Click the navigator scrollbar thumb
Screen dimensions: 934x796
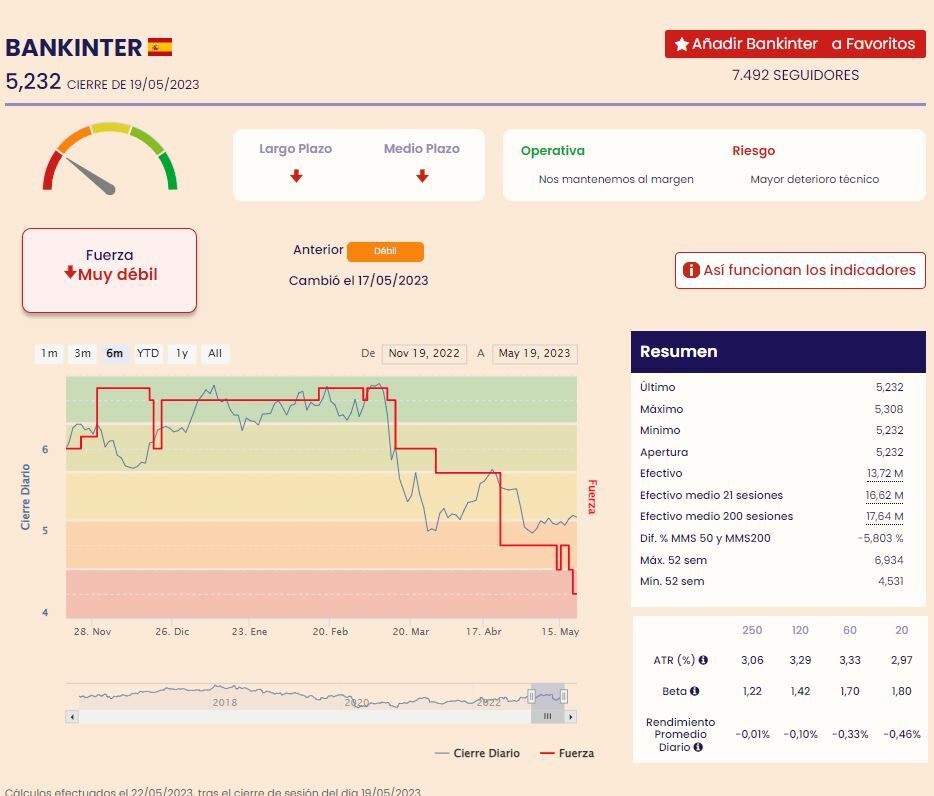547,717
